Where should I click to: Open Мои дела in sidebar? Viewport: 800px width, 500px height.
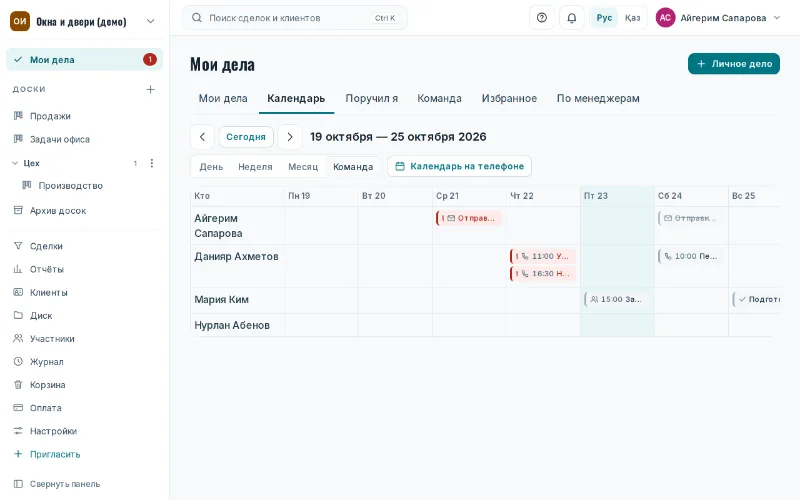(x=84, y=60)
